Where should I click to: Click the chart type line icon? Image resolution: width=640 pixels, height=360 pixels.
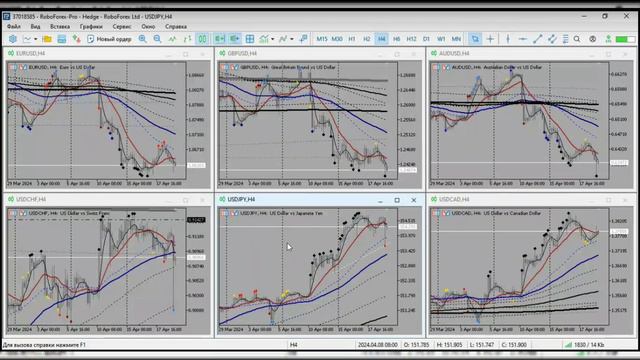pos(27,39)
